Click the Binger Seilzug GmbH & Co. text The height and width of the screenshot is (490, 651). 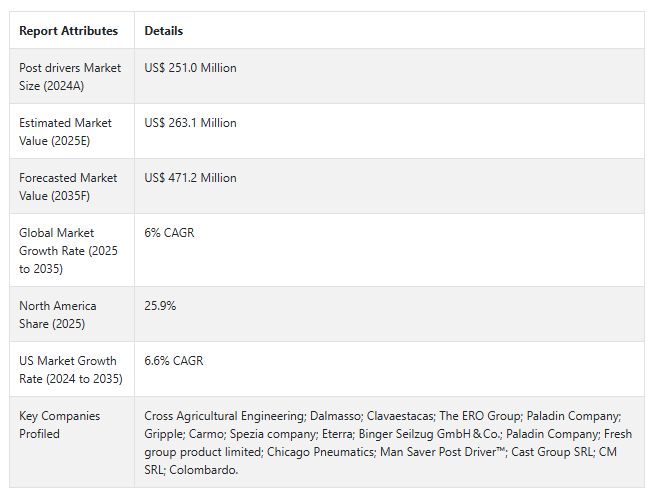click(430, 434)
